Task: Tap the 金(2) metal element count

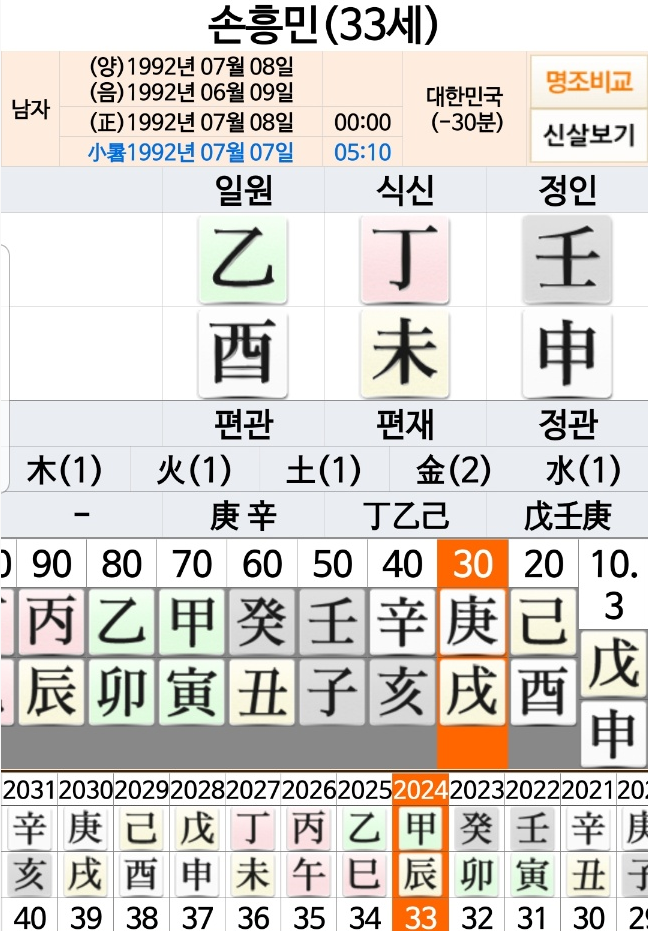Action: [454, 470]
